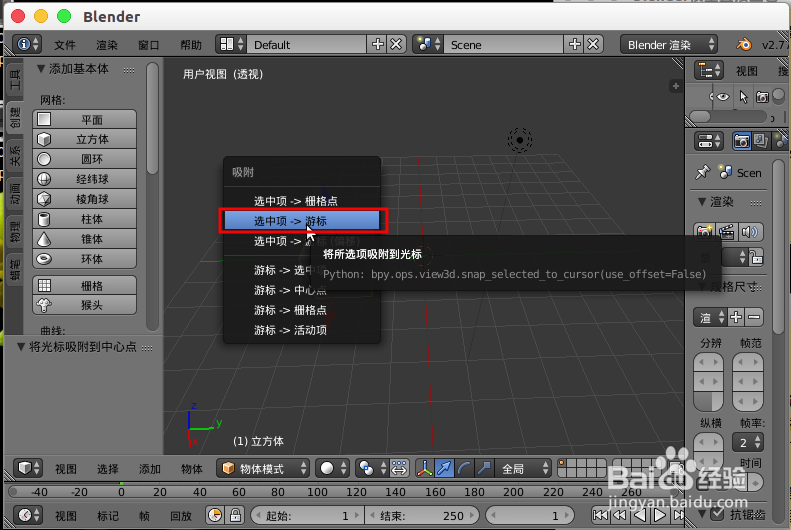Remove the render preset with minus
The width and height of the screenshot is (791, 530).
click(754, 317)
